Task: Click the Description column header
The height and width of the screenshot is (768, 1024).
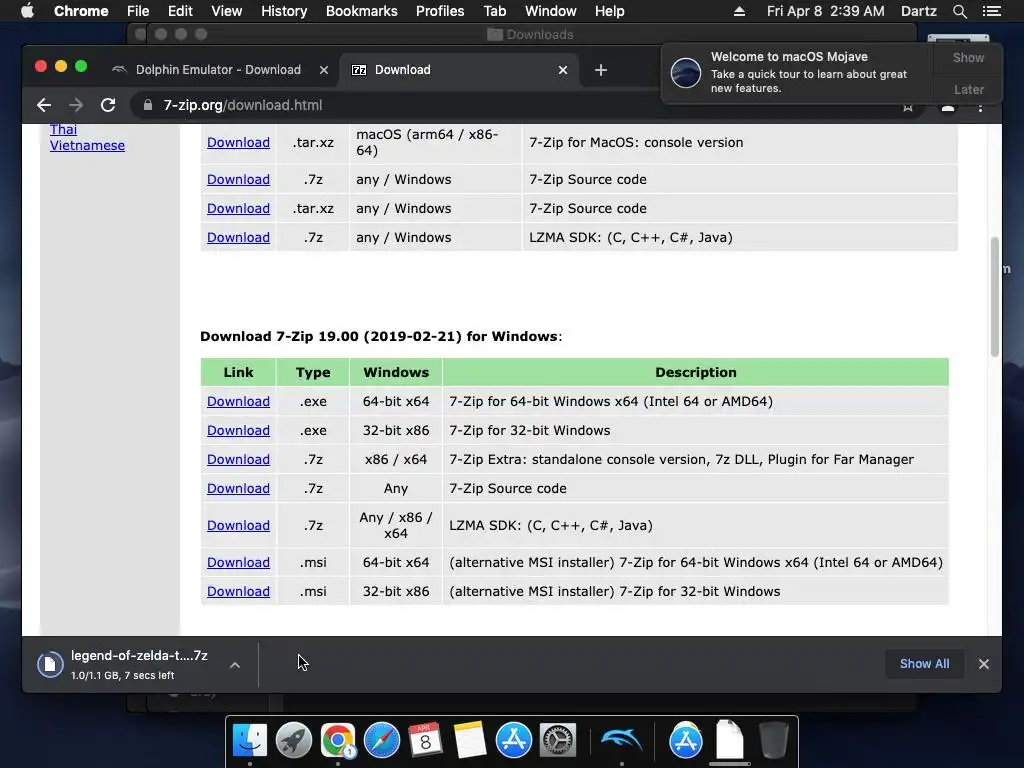Action: [696, 372]
